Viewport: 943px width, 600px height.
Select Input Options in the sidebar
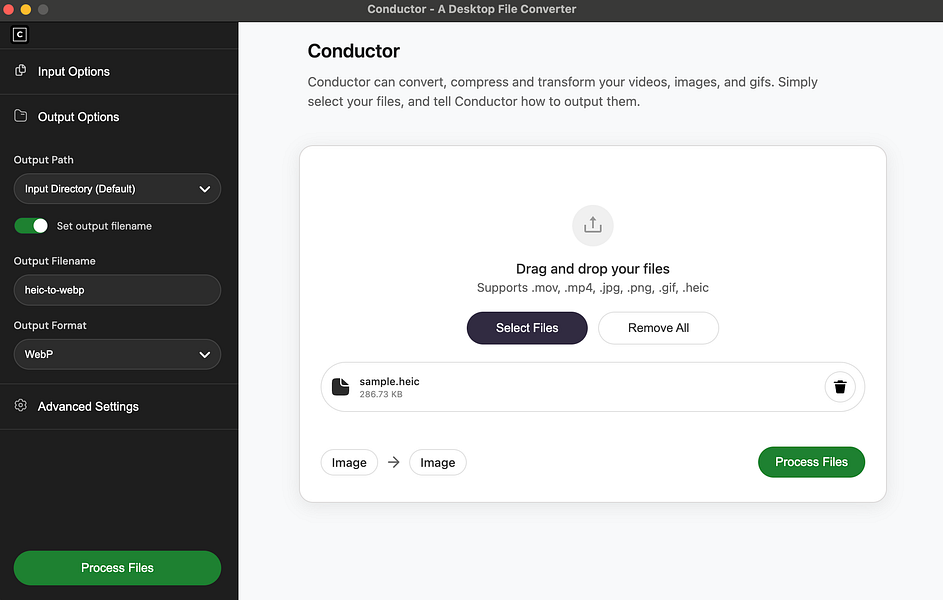coord(73,71)
